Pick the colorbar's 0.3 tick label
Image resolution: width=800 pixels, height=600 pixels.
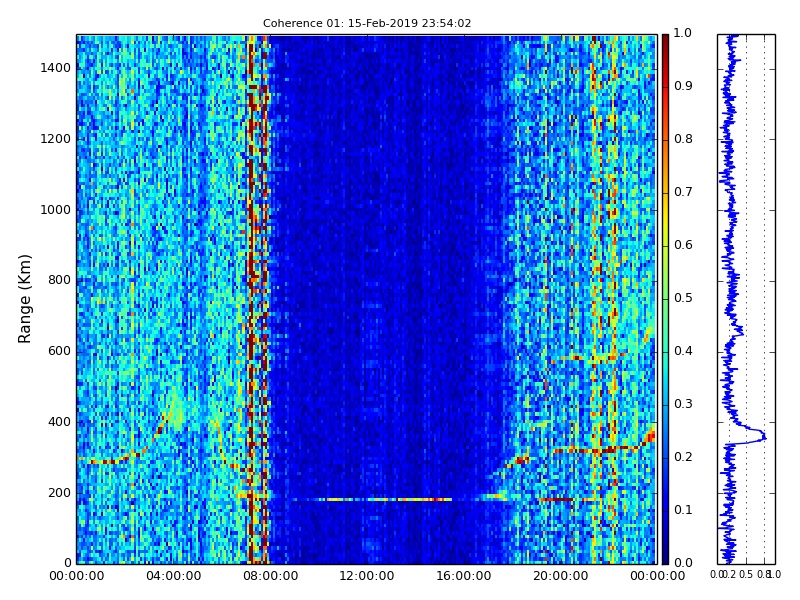pyautogui.click(x=683, y=404)
